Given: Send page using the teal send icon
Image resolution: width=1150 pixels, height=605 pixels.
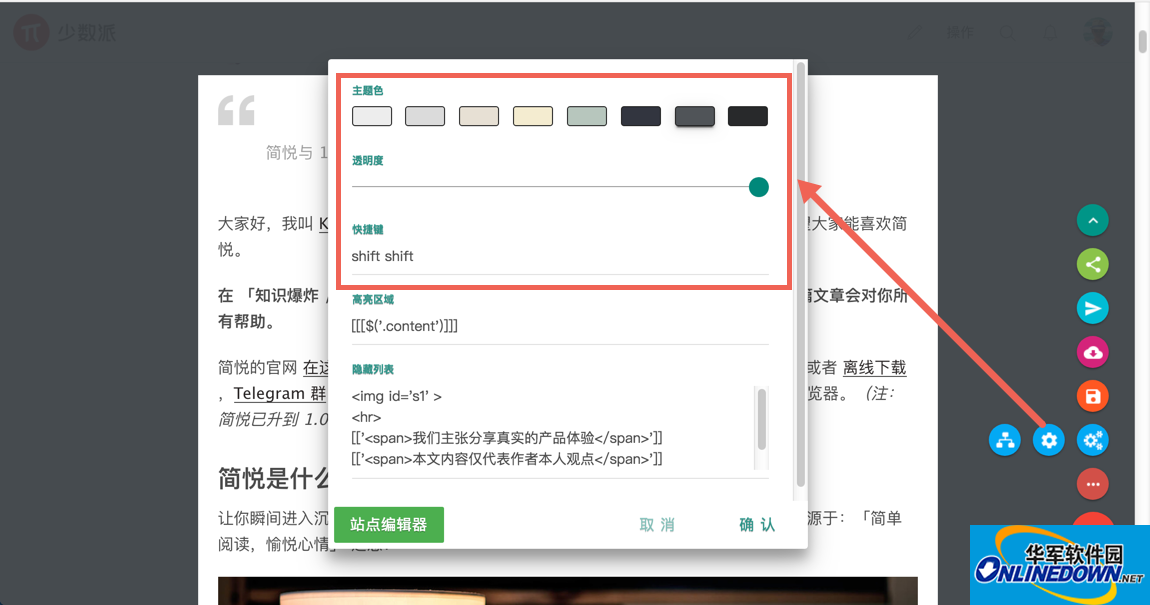Looking at the screenshot, I should [1092, 309].
